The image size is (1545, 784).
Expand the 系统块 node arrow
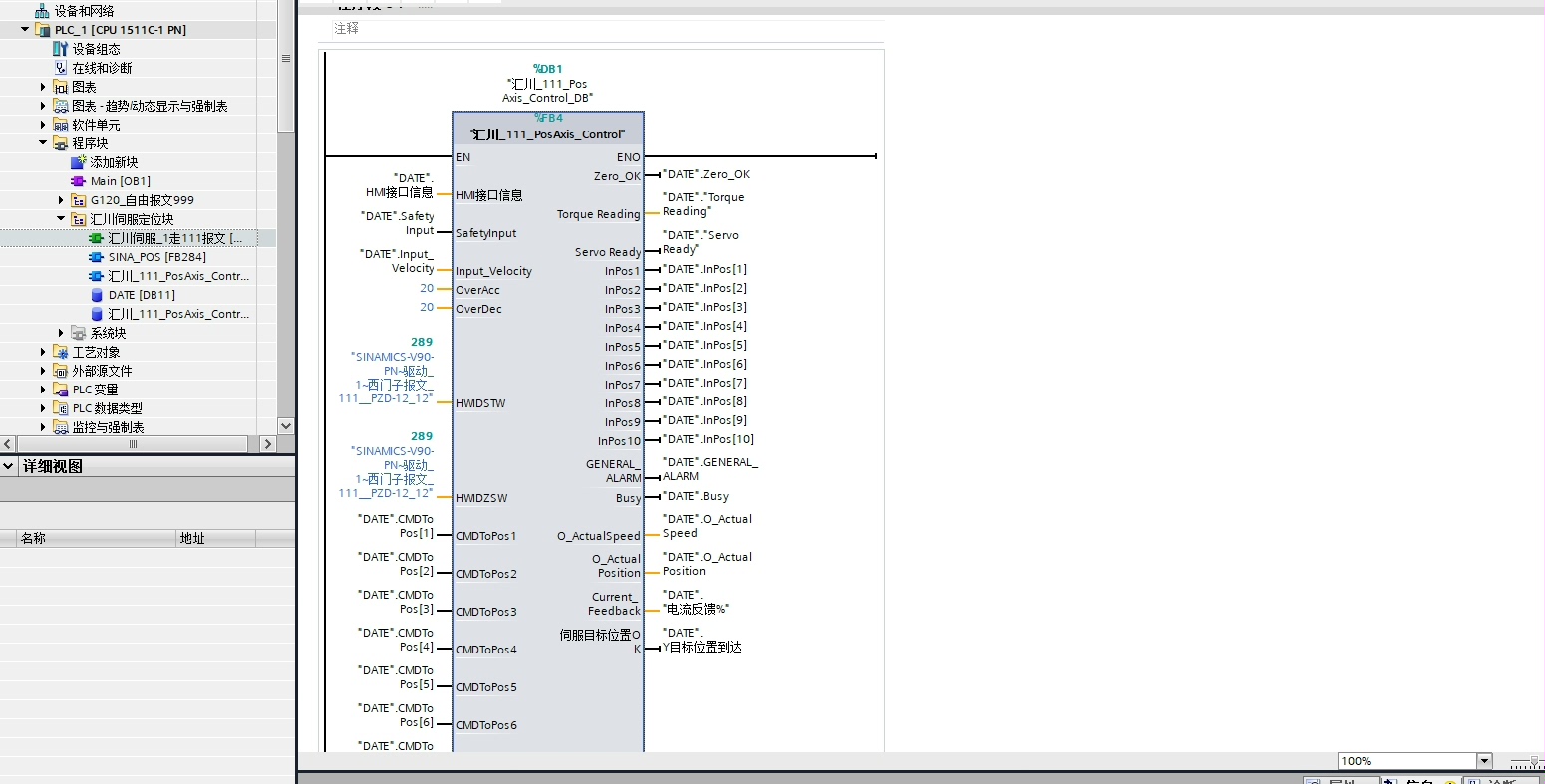(x=61, y=333)
